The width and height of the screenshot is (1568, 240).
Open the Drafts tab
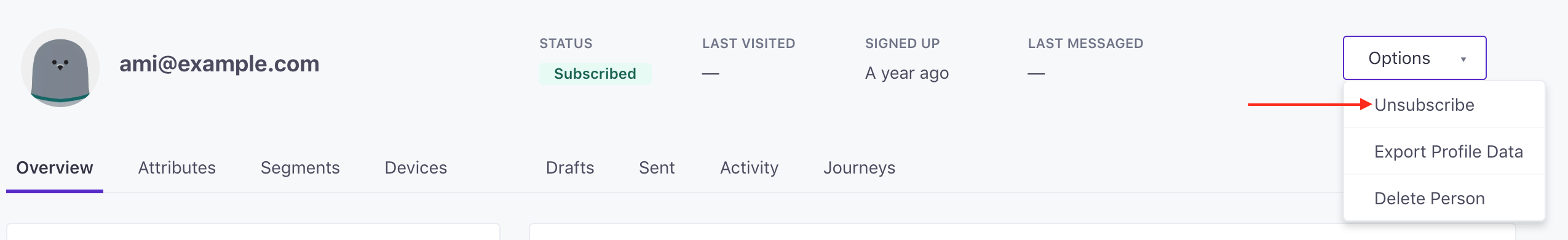coord(570,167)
